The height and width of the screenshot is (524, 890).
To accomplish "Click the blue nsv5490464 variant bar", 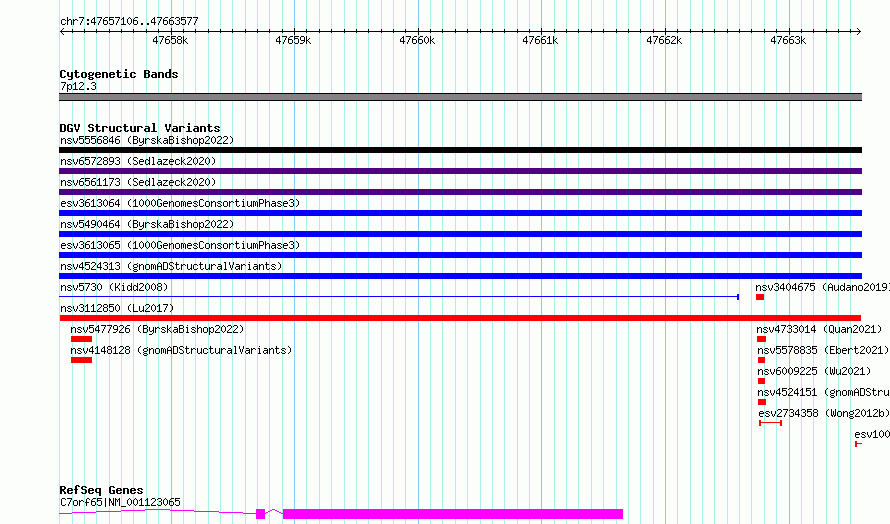I will (x=460, y=234).
